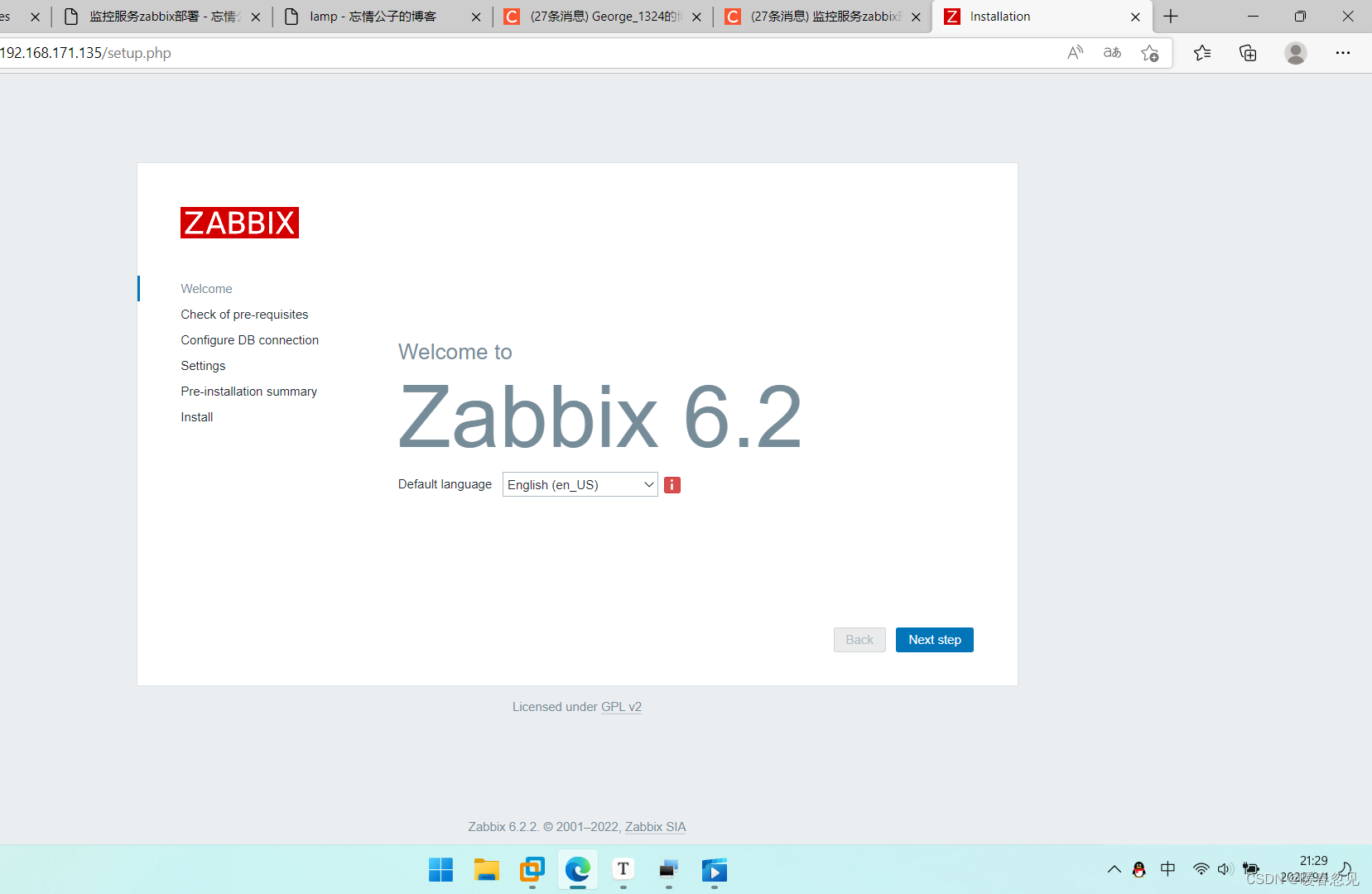Open the volume speaker tray icon
Image resolution: width=1372 pixels, height=894 pixels.
point(1225,869)
